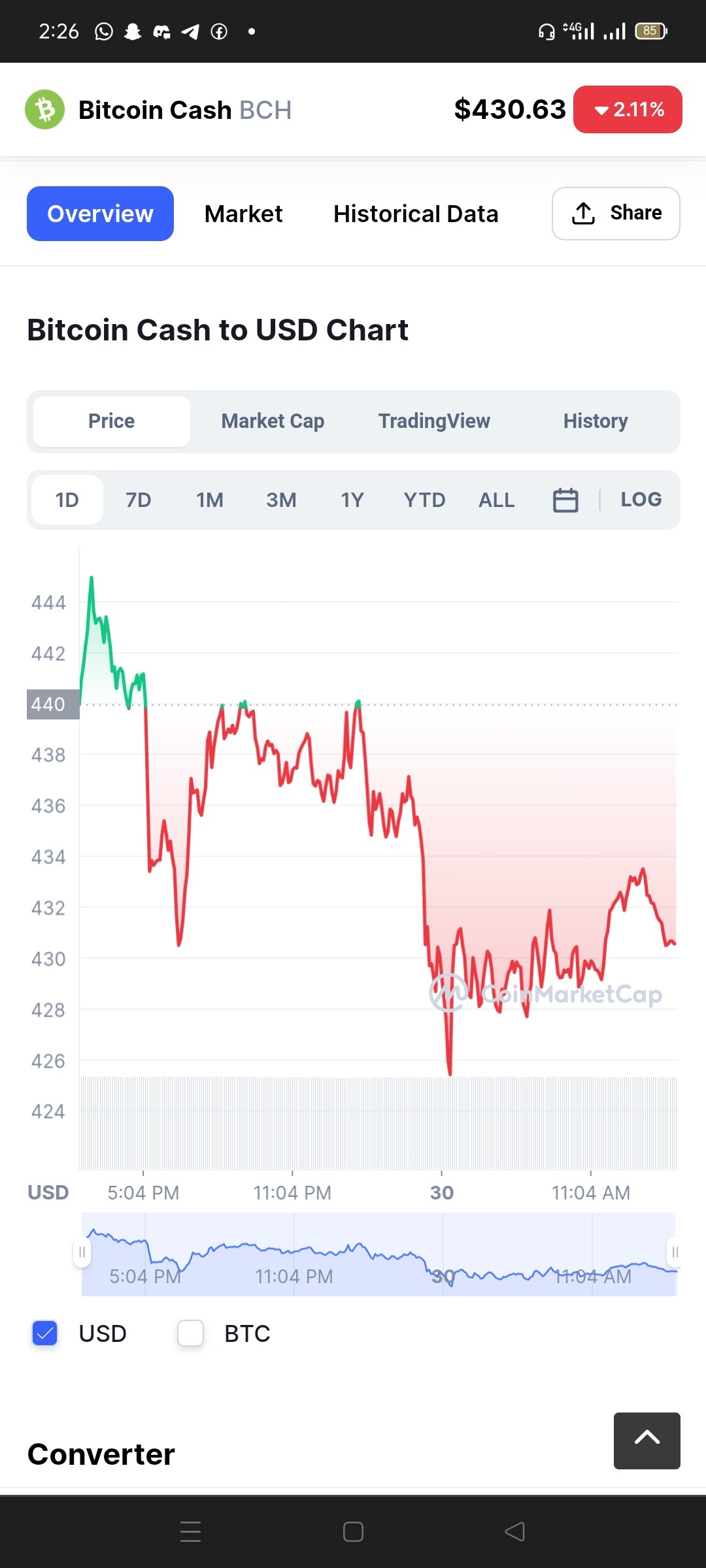Open recent apps via the three-line nav icon
Screen dimensions: 706x1568
[190, 1531]
